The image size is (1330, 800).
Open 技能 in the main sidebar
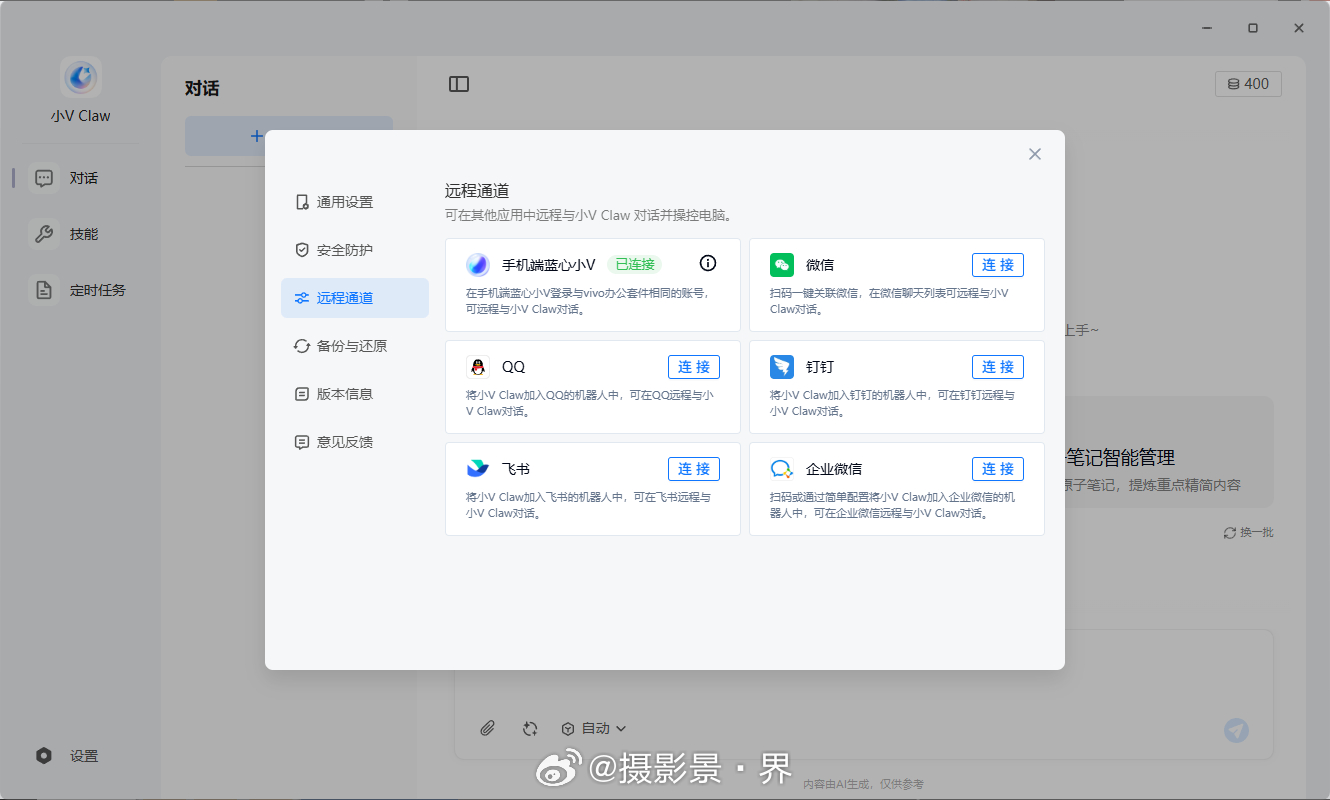[81, 234]
